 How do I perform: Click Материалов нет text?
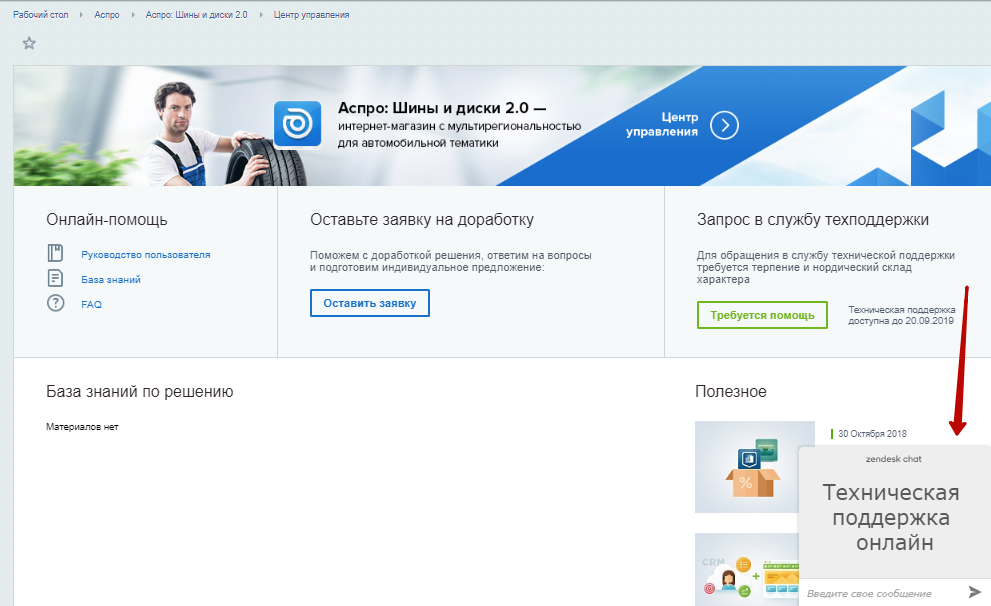tap(82, 427)
